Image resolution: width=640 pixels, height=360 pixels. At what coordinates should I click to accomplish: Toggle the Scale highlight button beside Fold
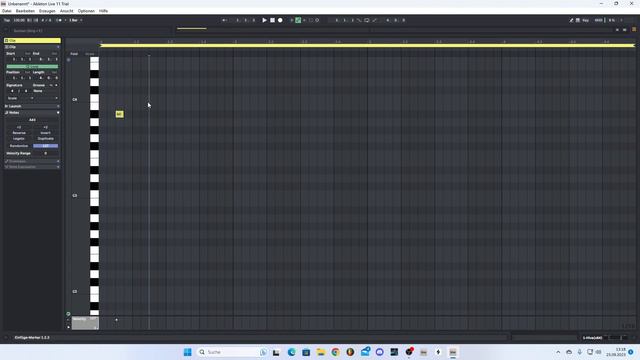tap(89, 54)
